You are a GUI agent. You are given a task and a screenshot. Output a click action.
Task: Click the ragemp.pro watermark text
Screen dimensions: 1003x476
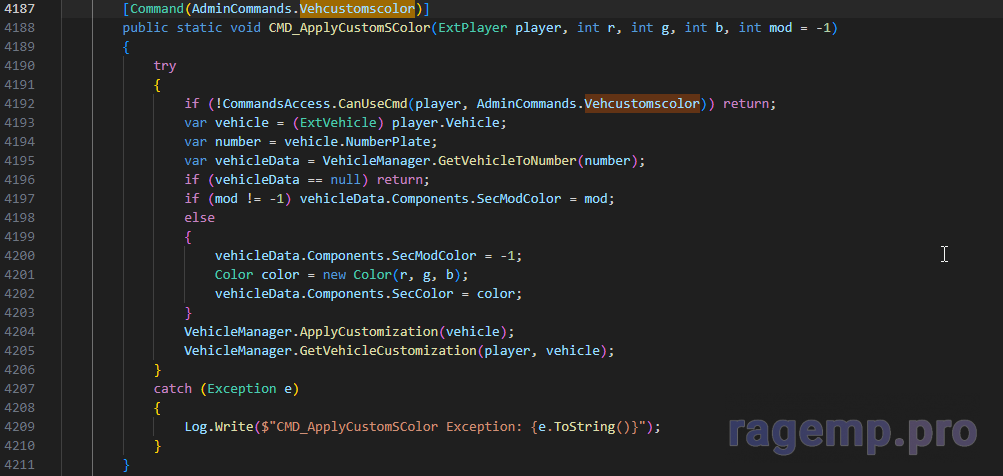[851, 431]
